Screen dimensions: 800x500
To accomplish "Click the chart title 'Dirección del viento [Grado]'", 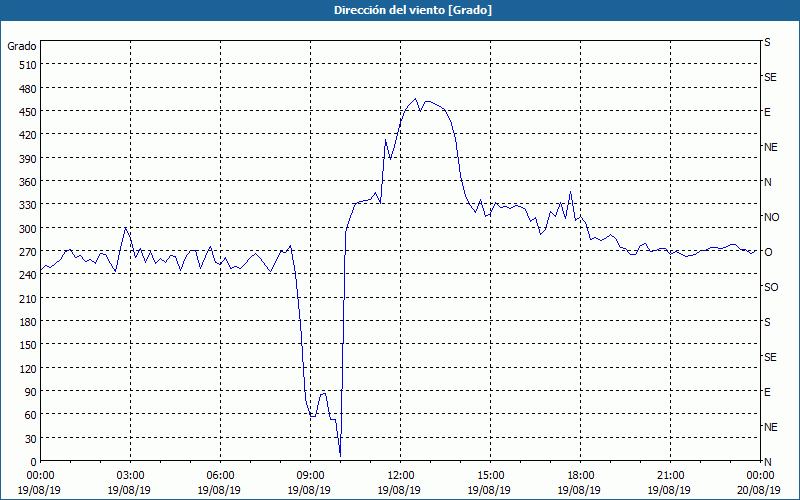I will (x=413, y=10).
